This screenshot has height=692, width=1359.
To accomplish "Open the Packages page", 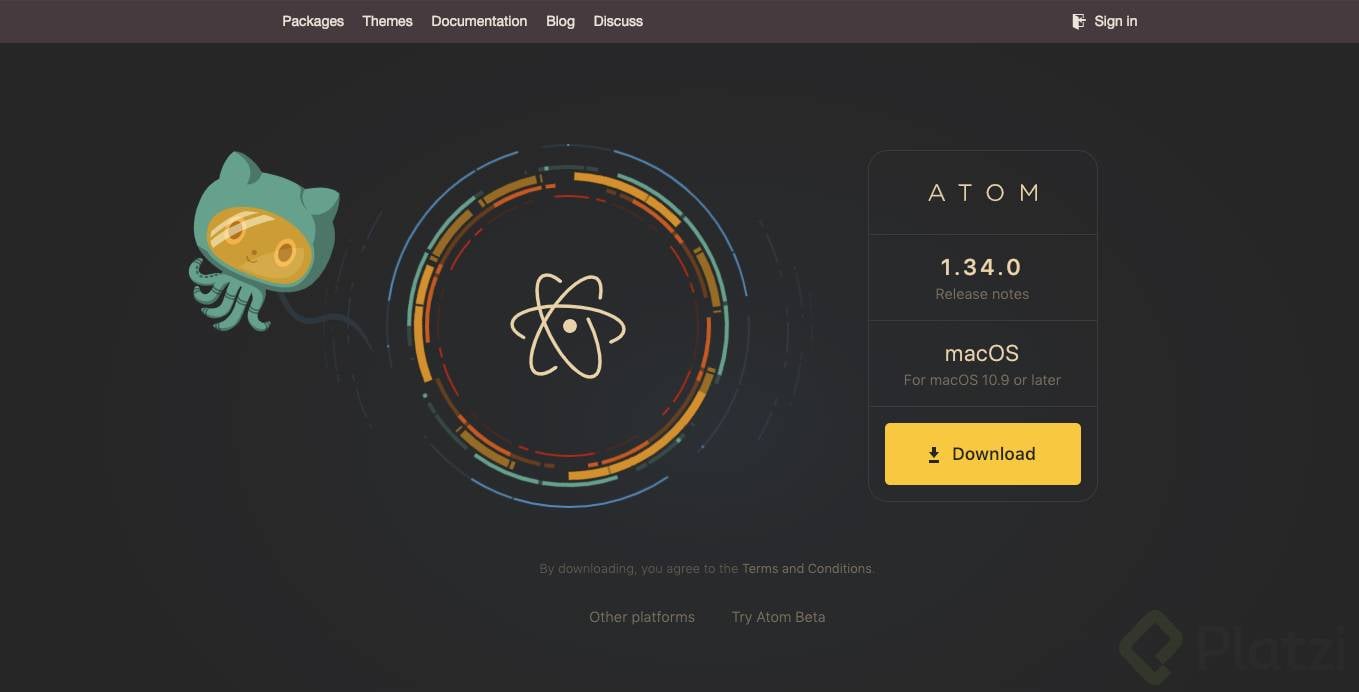I will tap(313, 21).
